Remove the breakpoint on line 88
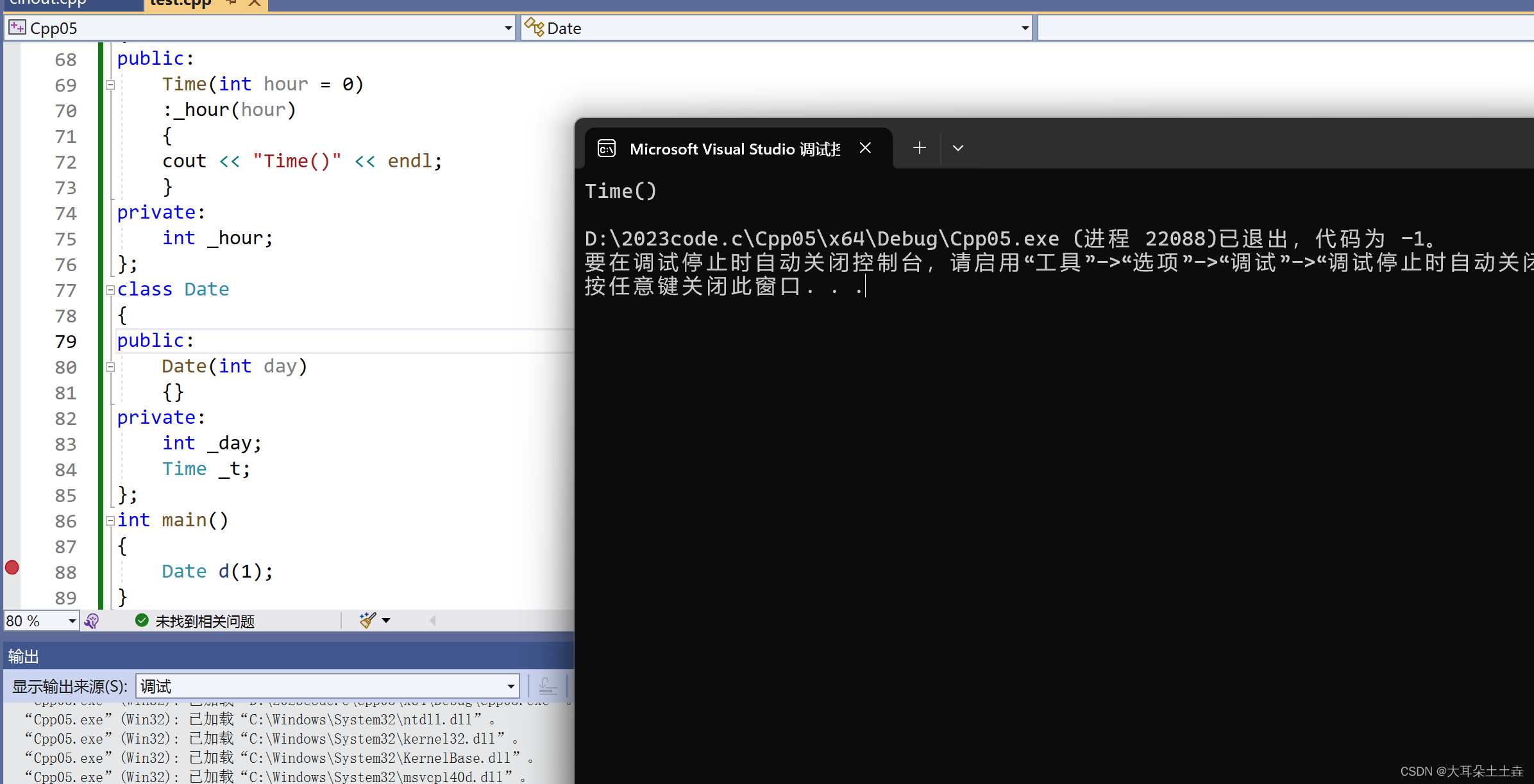 coord(12,567)
